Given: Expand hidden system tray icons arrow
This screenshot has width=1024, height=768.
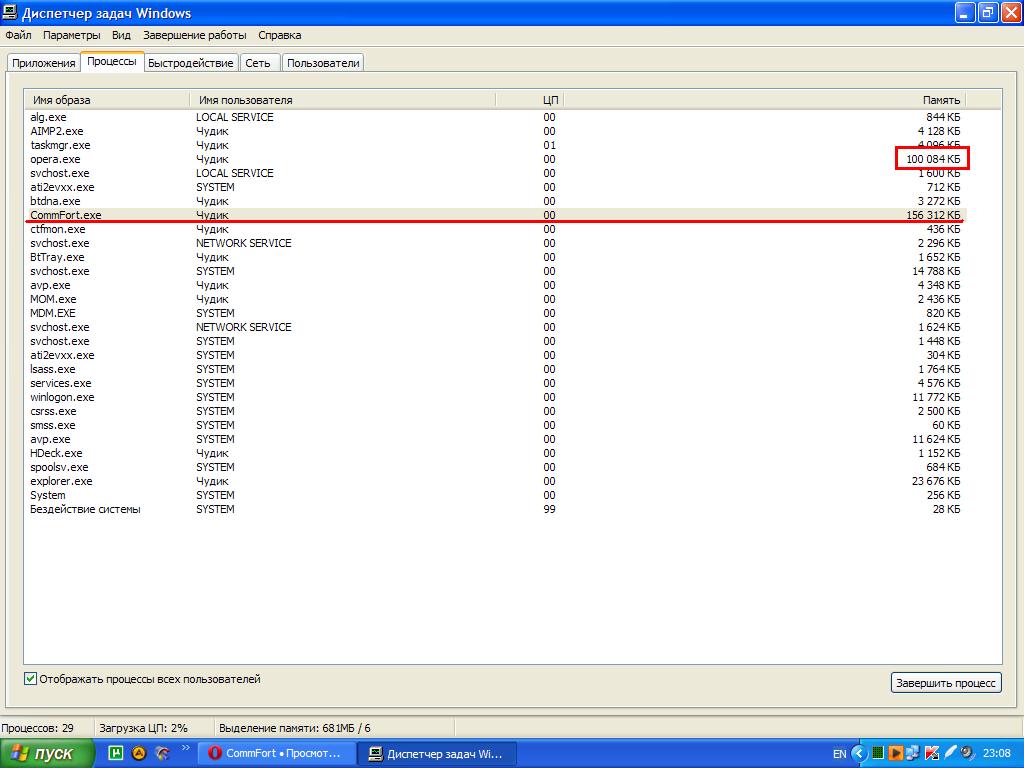Looking at the screenshot, I should point(858,753).
